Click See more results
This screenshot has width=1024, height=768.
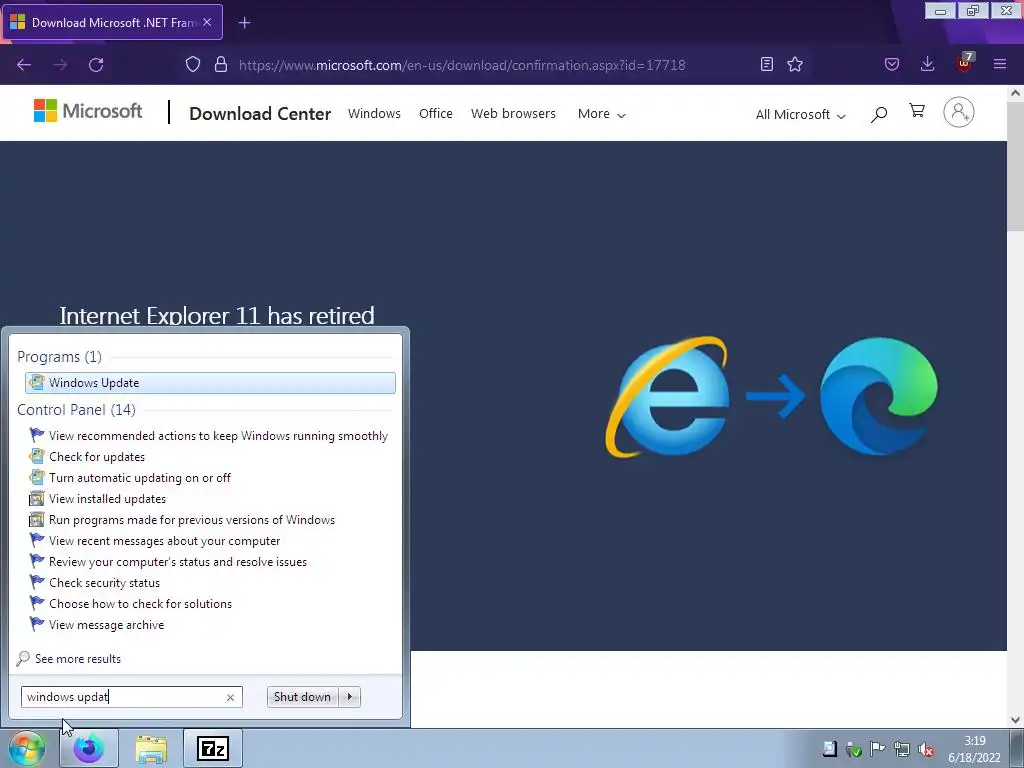69,658
